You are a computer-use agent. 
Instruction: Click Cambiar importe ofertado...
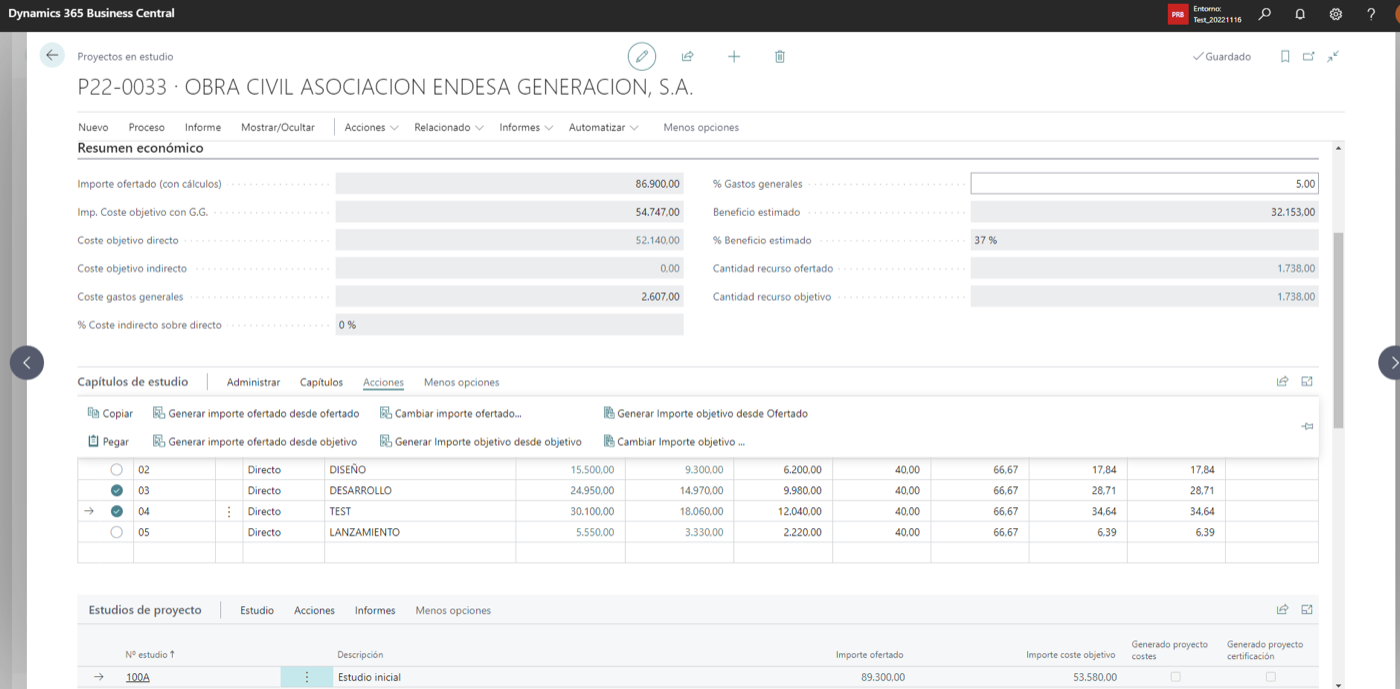[x=451, y=413]
